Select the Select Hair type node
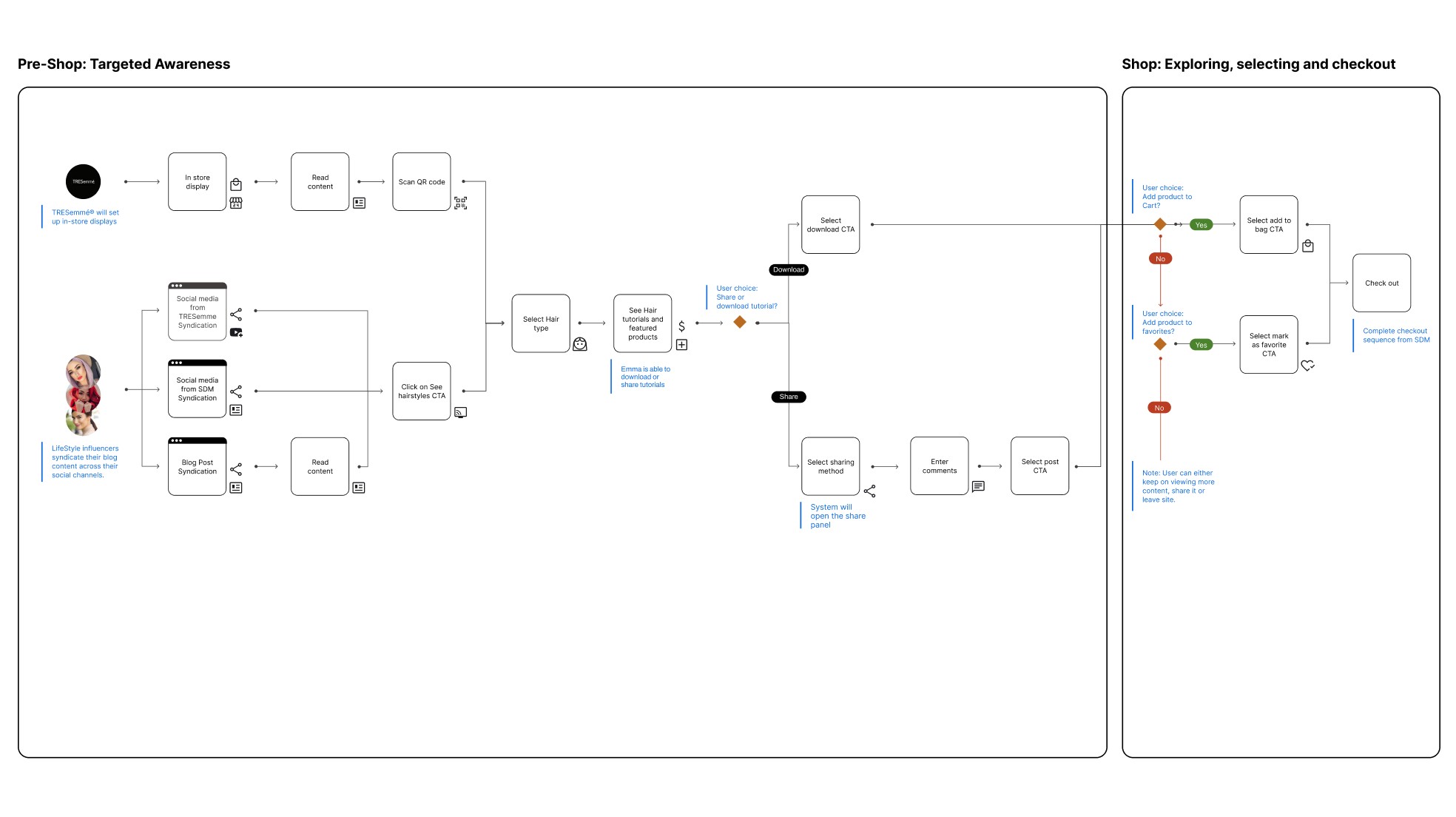This screenshot has height=817, width=1456. [x=541, y=323]
